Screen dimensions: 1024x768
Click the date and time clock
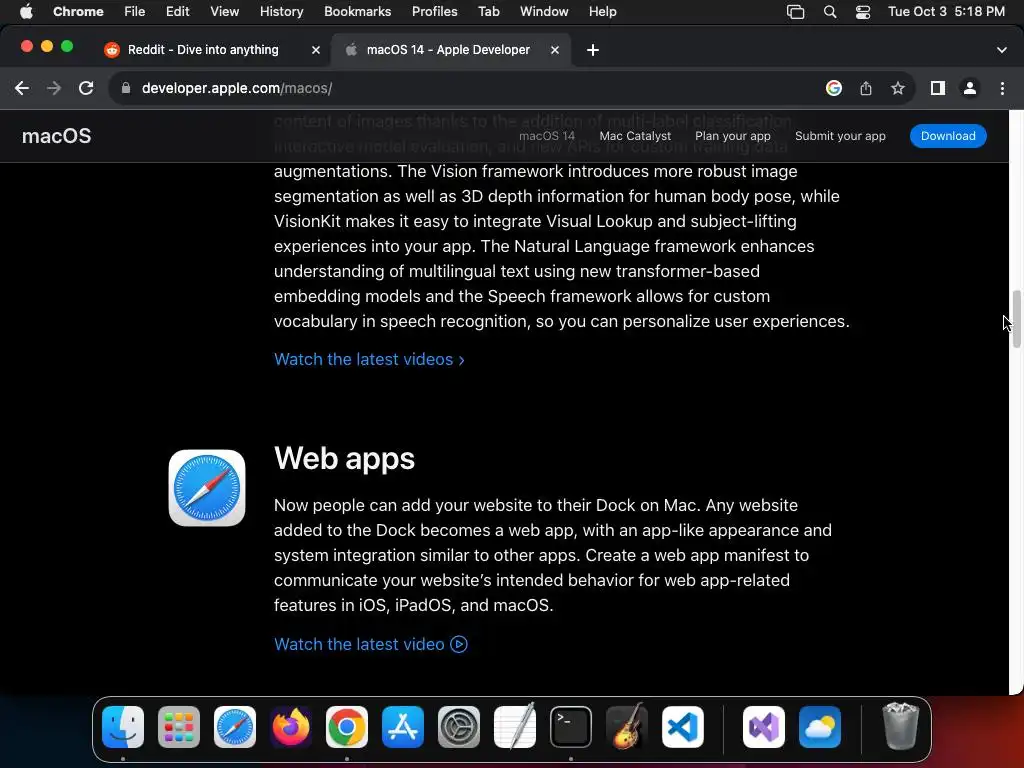946,12
